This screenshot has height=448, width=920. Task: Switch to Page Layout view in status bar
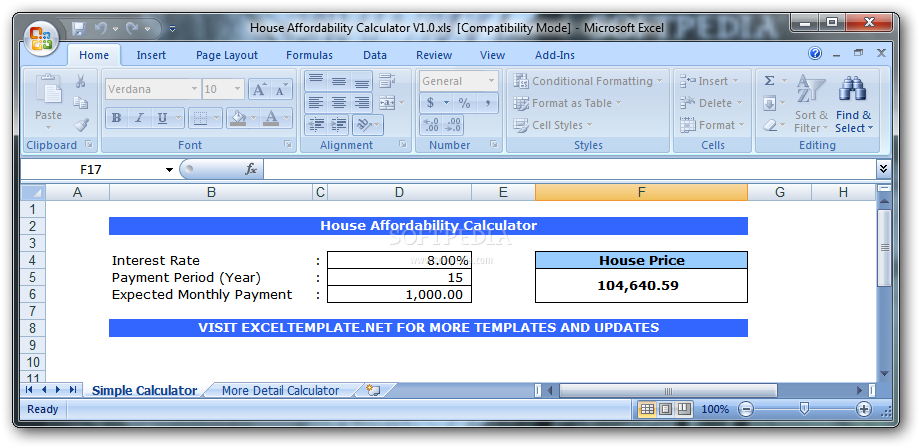tap(665, 409)
